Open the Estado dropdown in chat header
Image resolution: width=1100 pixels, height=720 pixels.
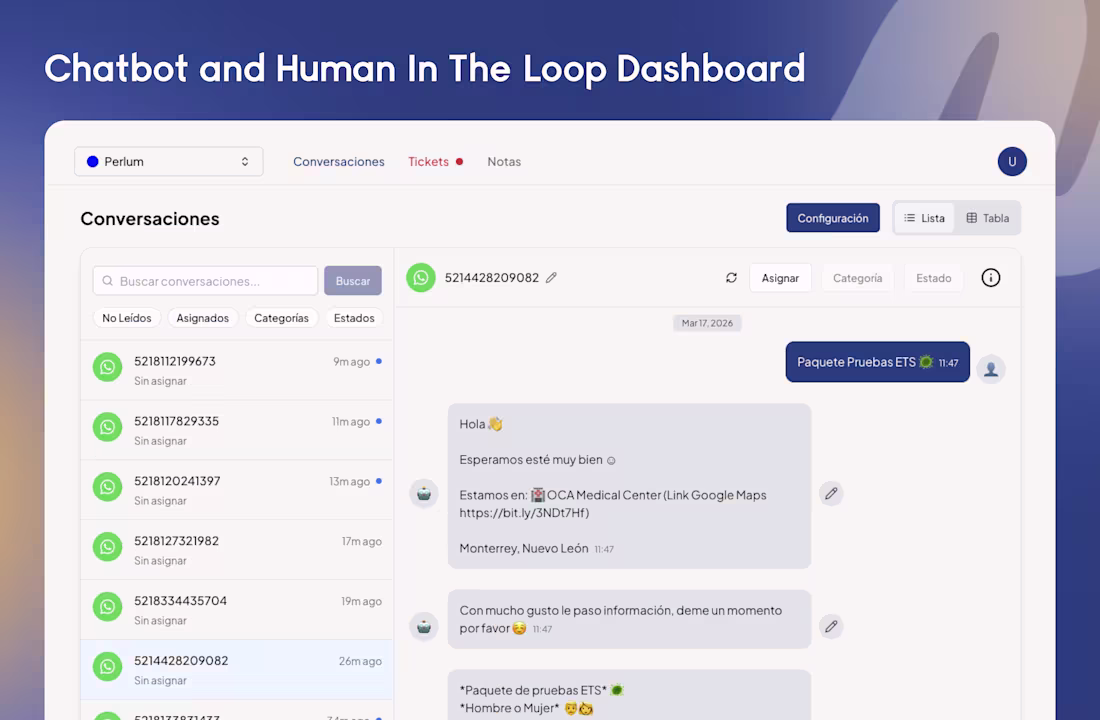(x=934, y=278)
